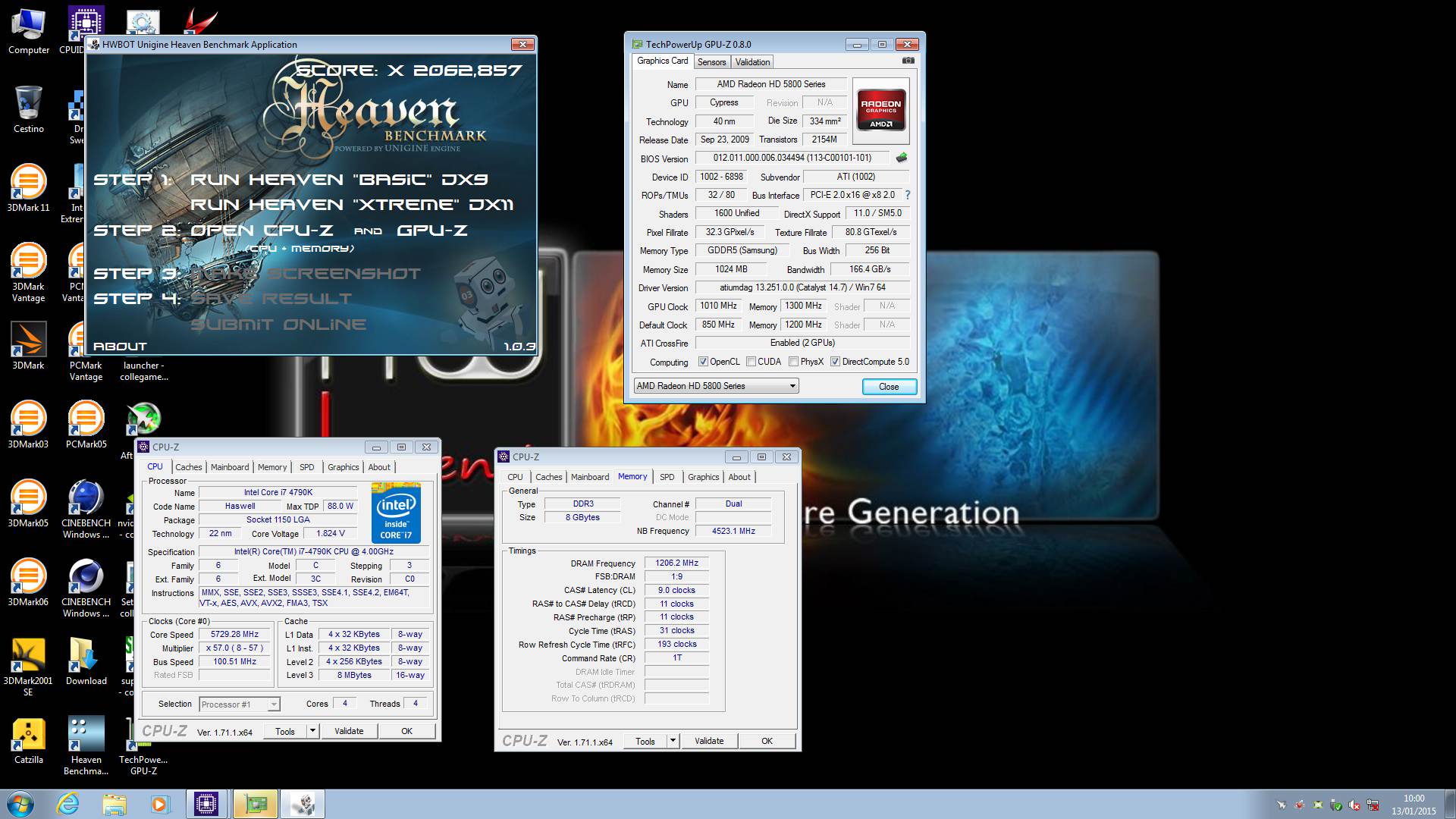Switch to the Sensors tab in GPU-Z
Image resolution: width=1456 pixels, height=819 pixels.
point(711,62)
